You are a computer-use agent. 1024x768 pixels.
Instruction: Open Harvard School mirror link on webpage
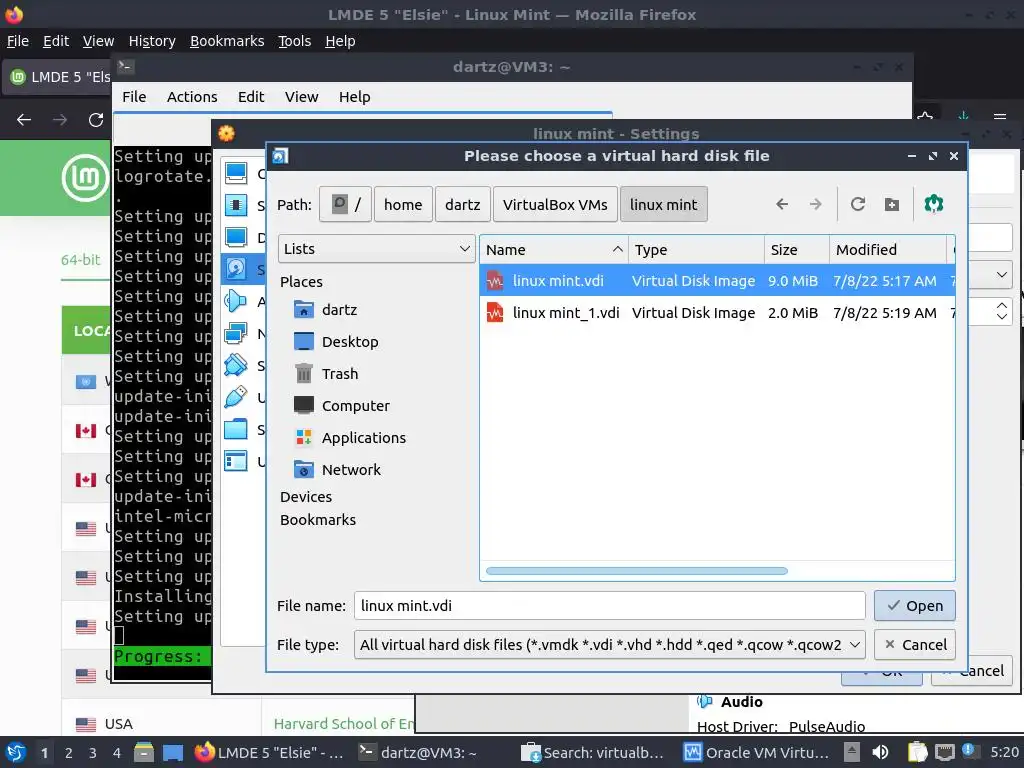344,724
